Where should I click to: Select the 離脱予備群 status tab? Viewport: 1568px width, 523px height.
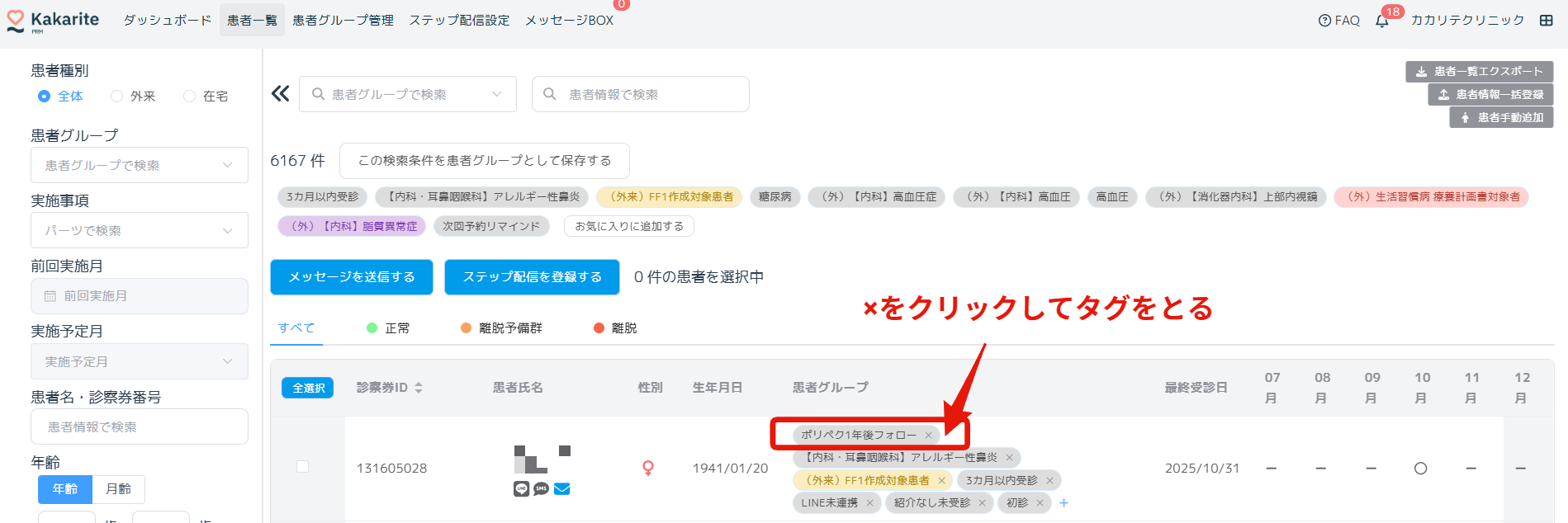coord(501,328)
